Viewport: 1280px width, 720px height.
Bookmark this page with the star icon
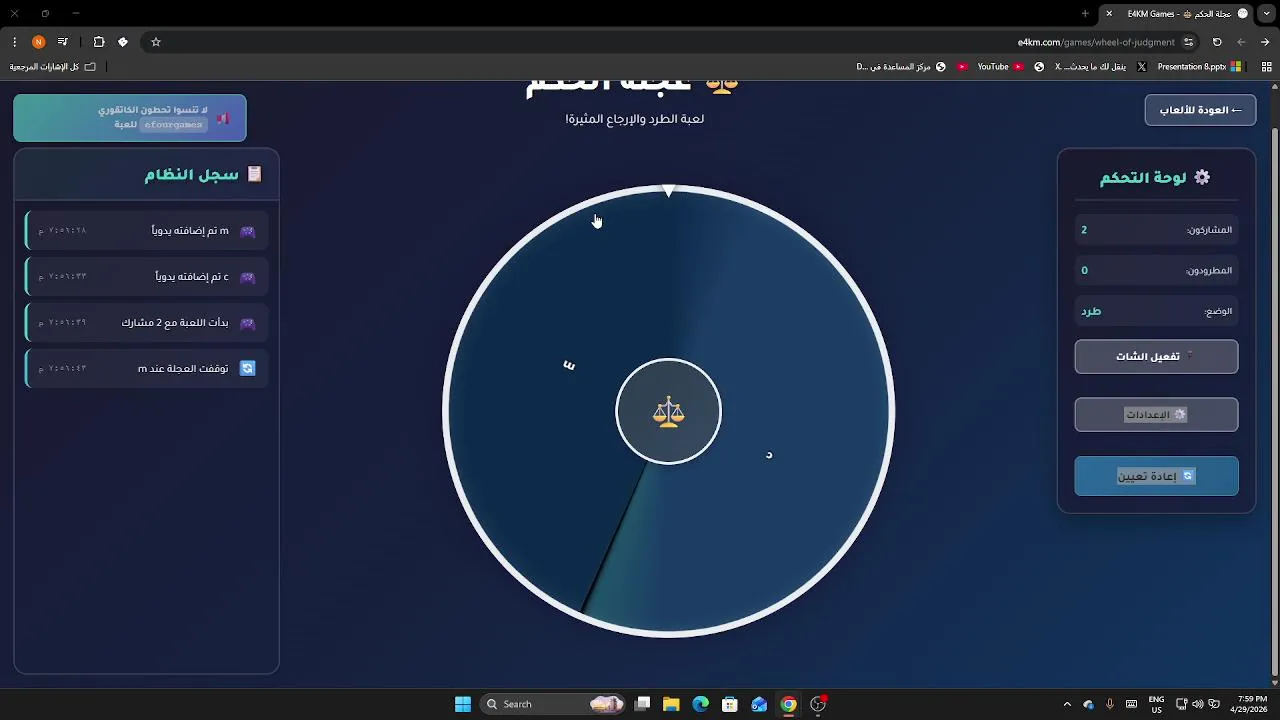[x=156, y=42]
